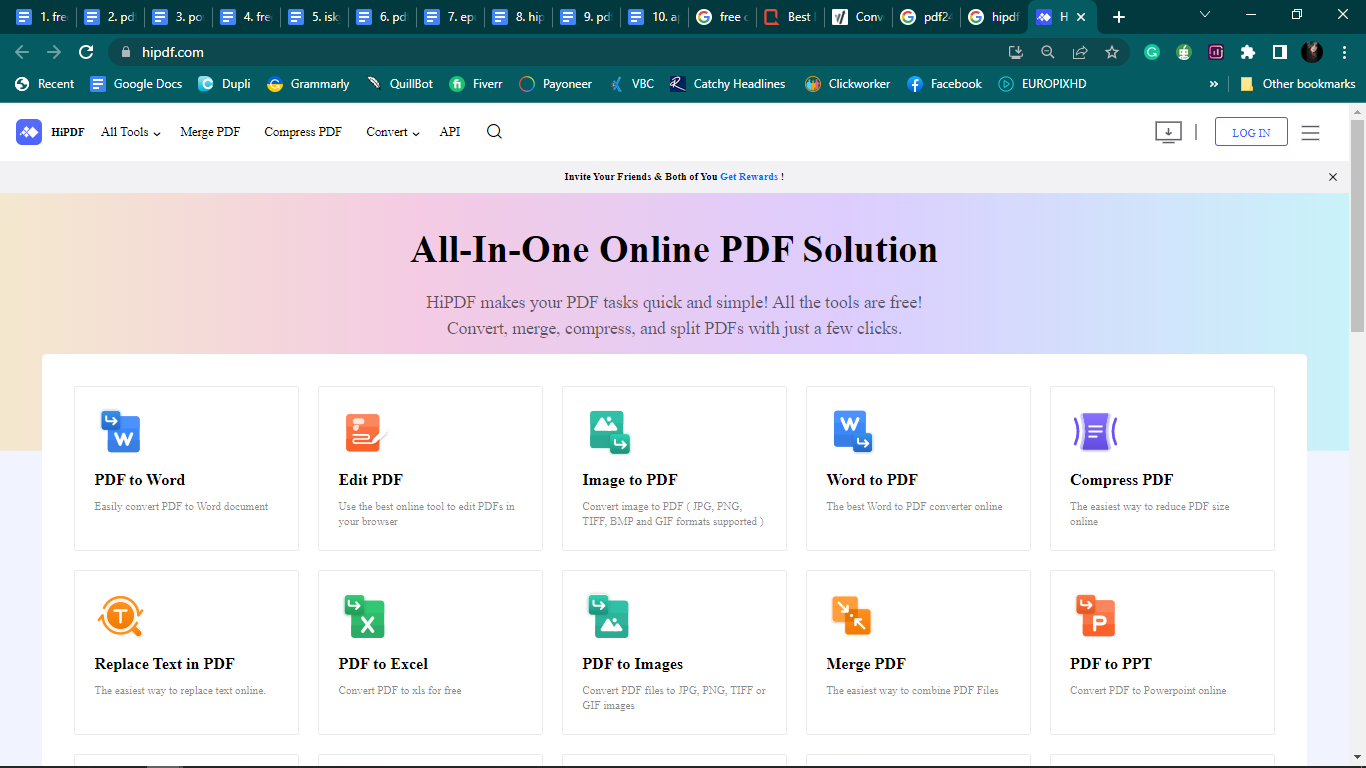Click the HiPDF logo
The height and width of the screenshot is (768, 1366).
coord(48,131)
